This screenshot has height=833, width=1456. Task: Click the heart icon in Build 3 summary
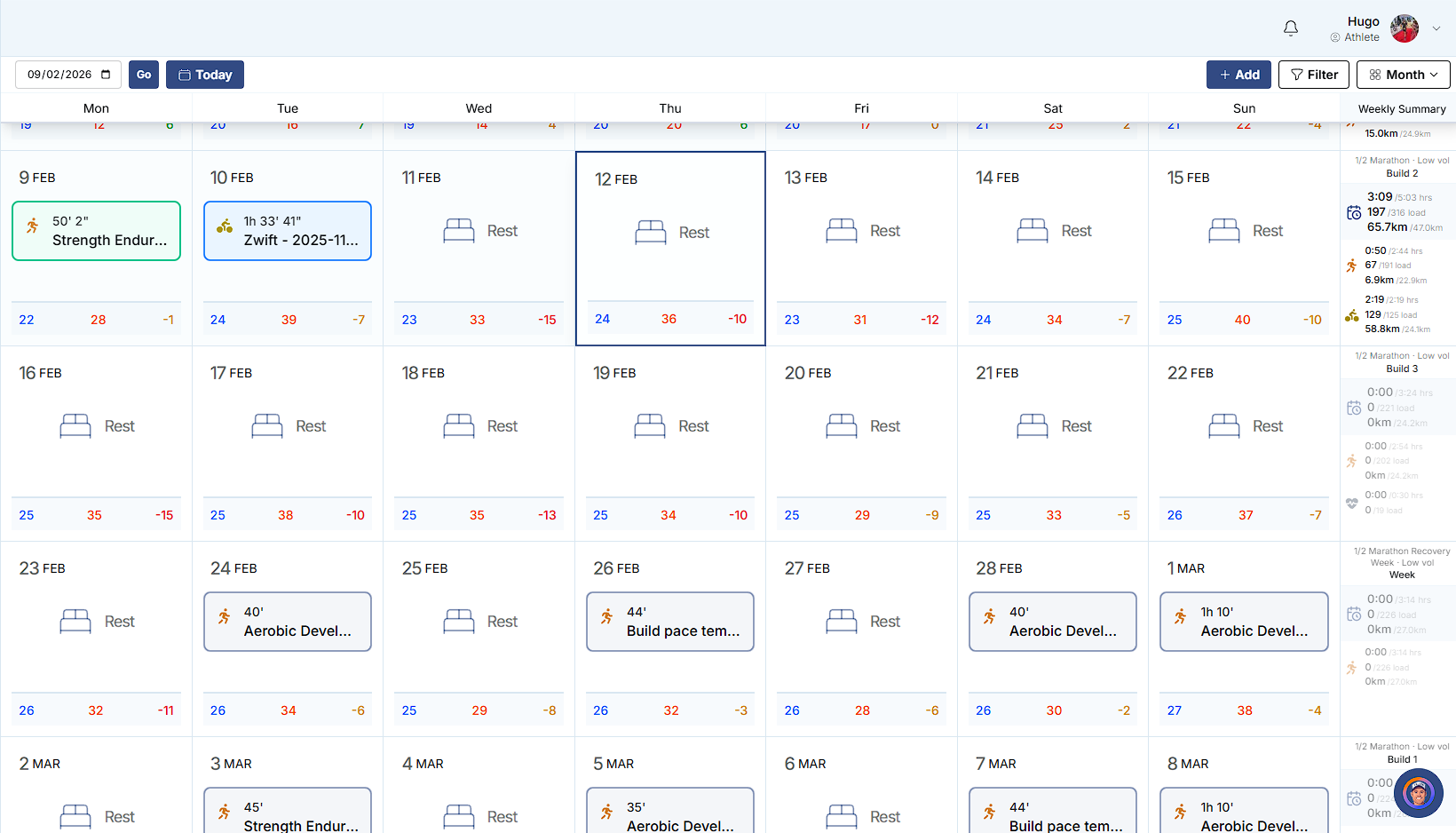pyautogui.click(x=1351, y=503)
